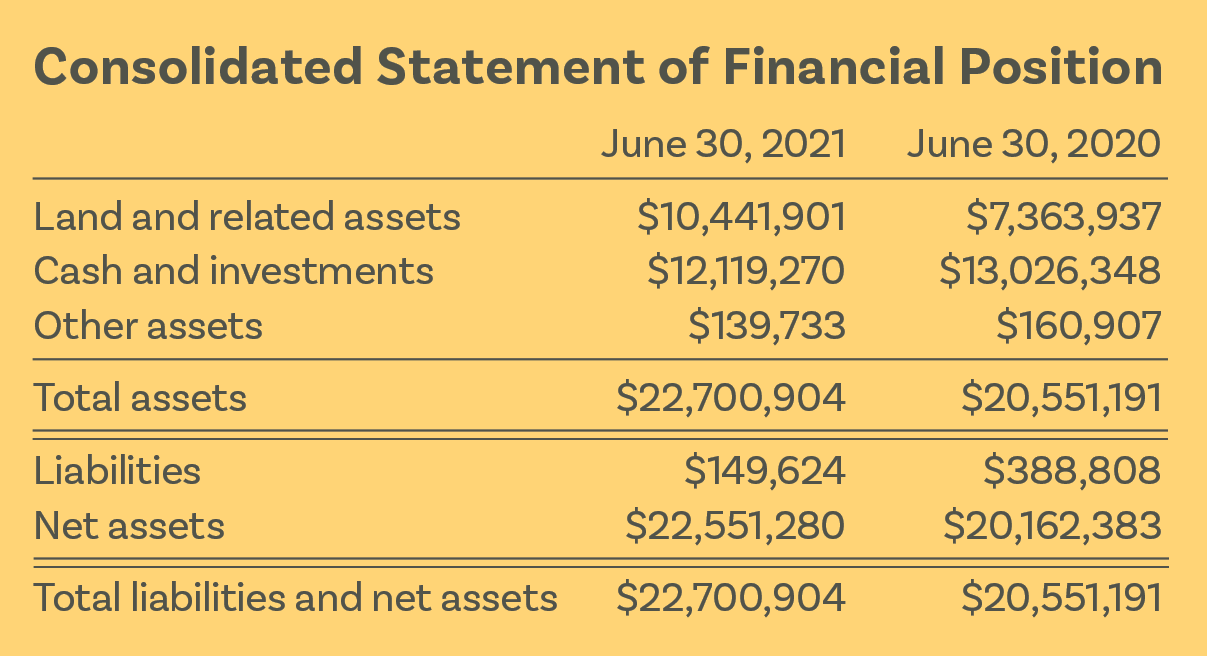
Task: Select the $160,907 other assets value
Action: pyautogui.click(x=1079, y=326)
